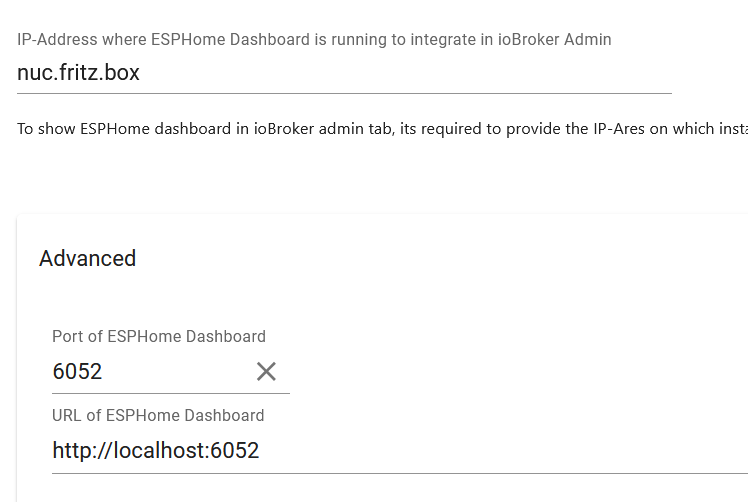The width and height of the screenshot is (748, 502).
Task: Click the URL of ESPHome Dashboard field
Action: [400, 451]
